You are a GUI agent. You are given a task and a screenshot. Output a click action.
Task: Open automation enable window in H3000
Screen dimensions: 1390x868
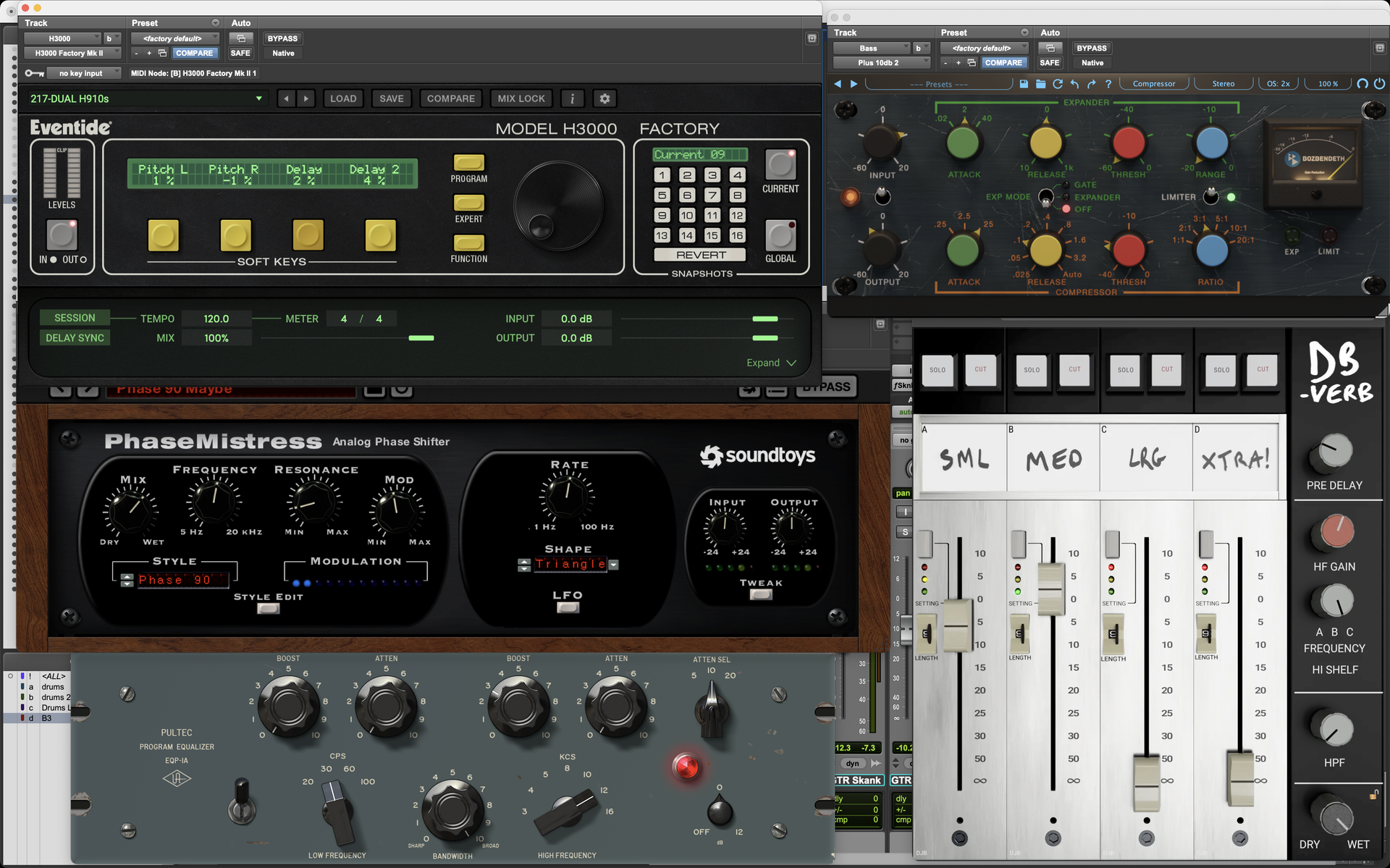(241, 38)
